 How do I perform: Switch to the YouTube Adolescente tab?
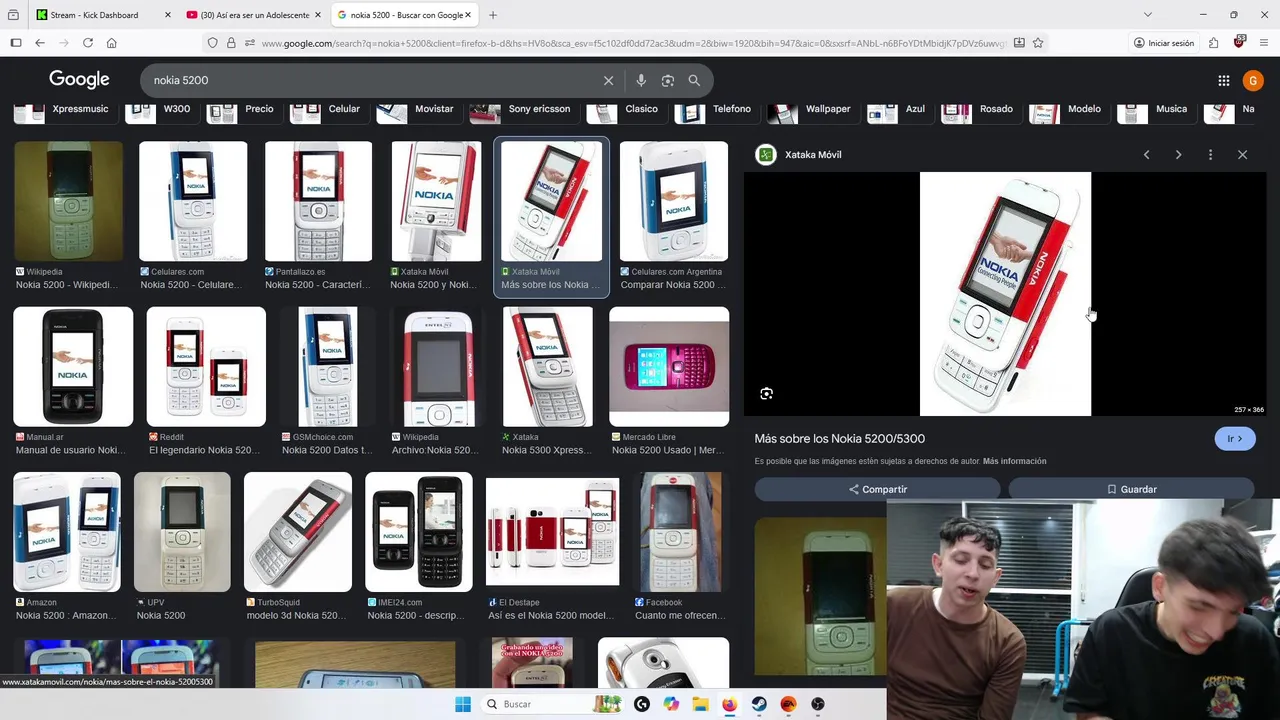(253, 15)
